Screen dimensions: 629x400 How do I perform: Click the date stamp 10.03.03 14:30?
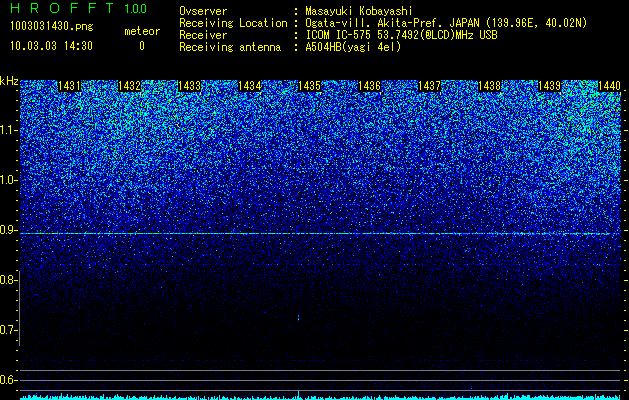[x=51, y=46]
